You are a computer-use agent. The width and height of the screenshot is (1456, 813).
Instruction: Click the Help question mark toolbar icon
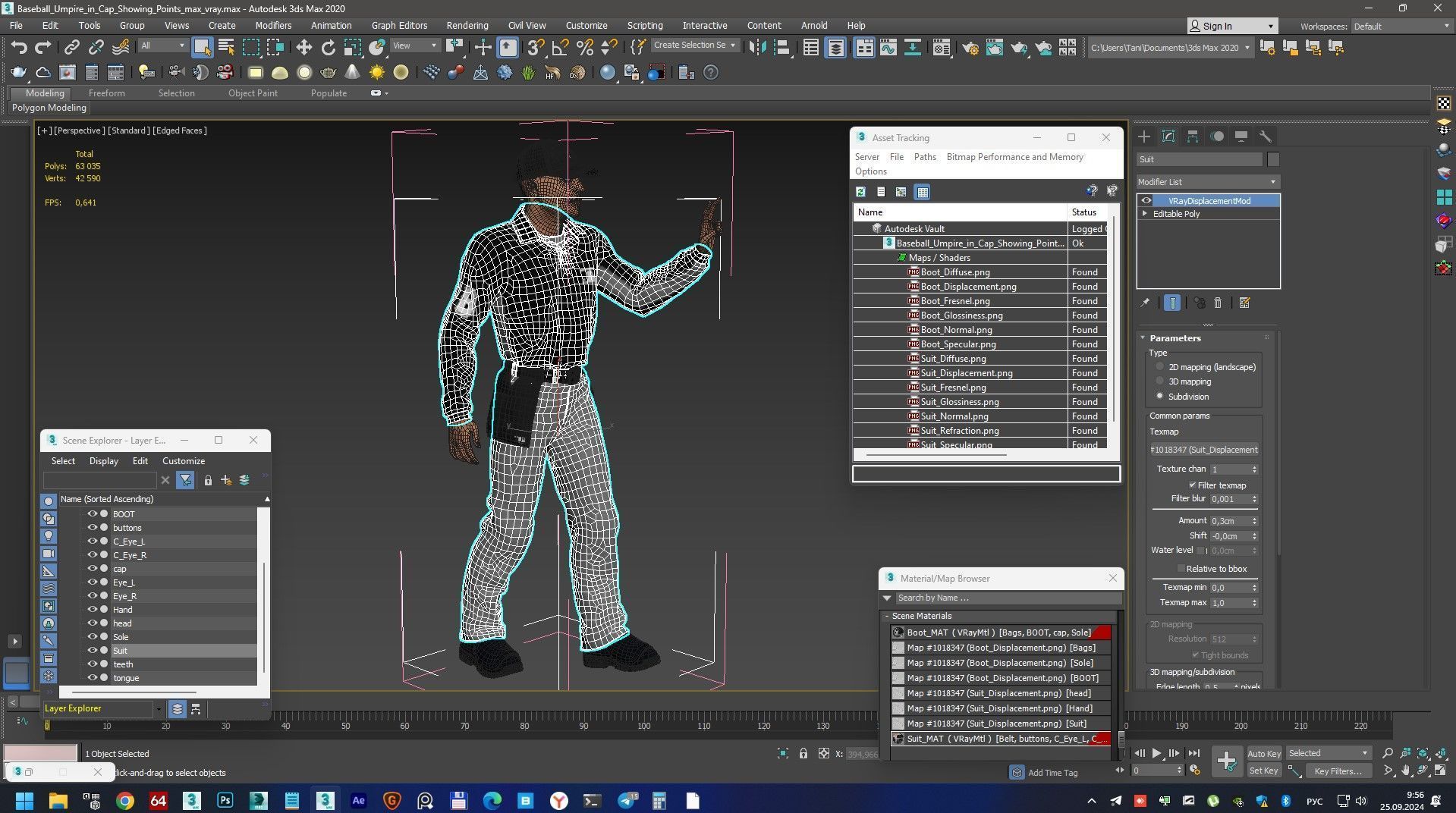pyautogui.click(x=711, y=73)
